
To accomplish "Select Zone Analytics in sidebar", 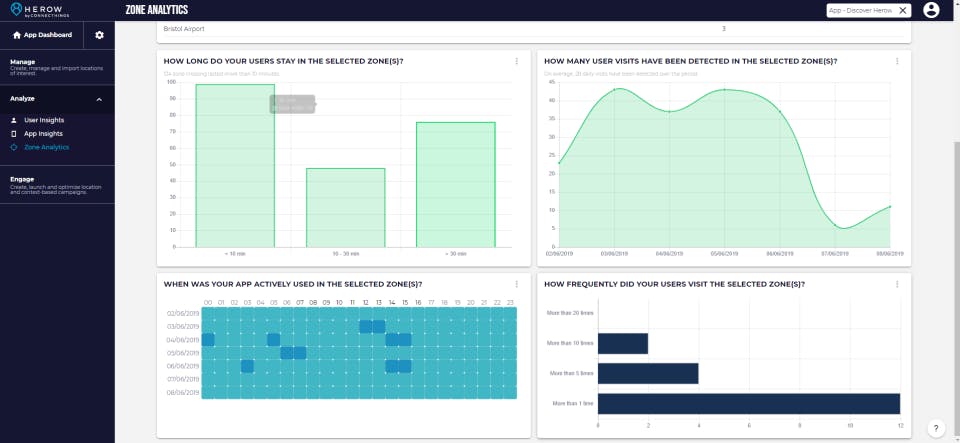I will tap(47, 147).
